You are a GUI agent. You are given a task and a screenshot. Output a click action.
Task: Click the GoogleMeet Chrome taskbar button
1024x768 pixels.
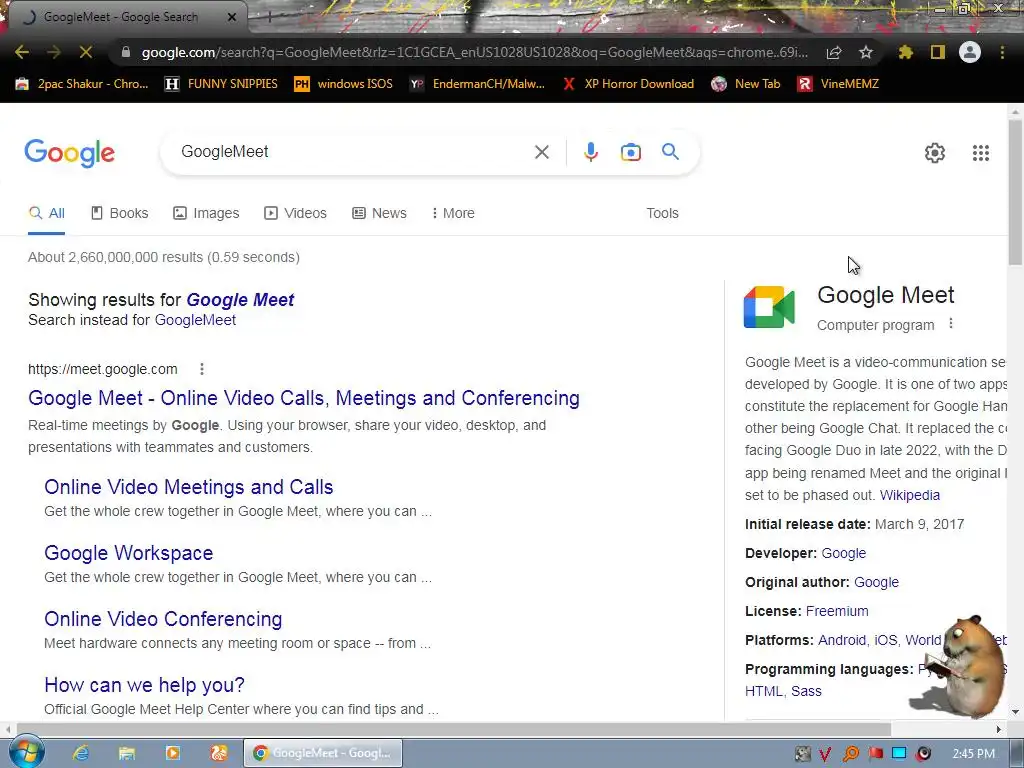[323, 753]
